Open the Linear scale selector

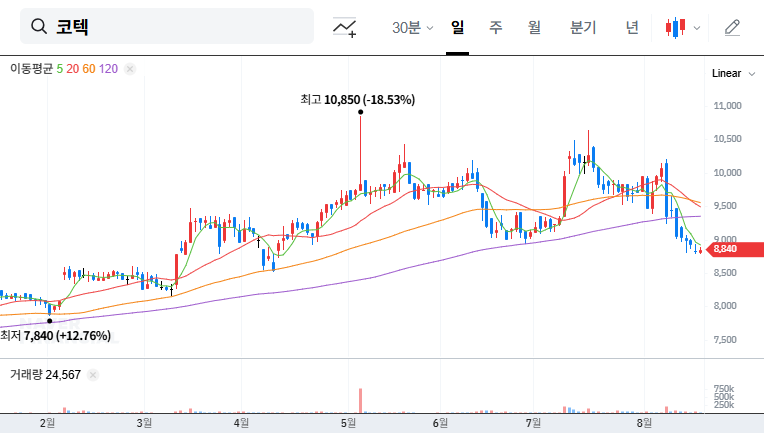click(x=726, y=73)
